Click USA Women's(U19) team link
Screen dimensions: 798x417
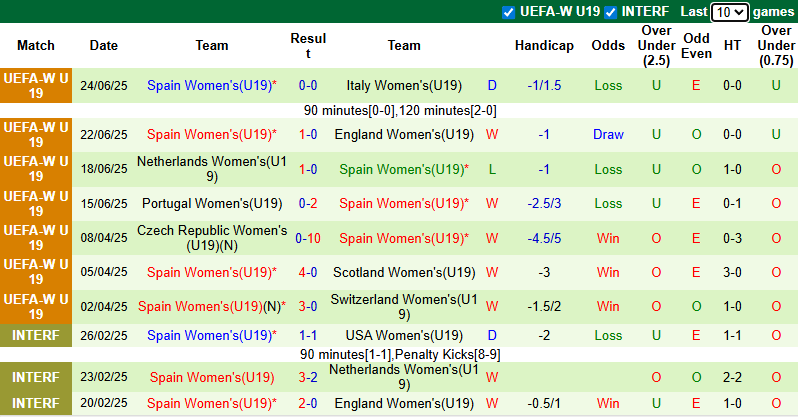(x=404, y=335)
